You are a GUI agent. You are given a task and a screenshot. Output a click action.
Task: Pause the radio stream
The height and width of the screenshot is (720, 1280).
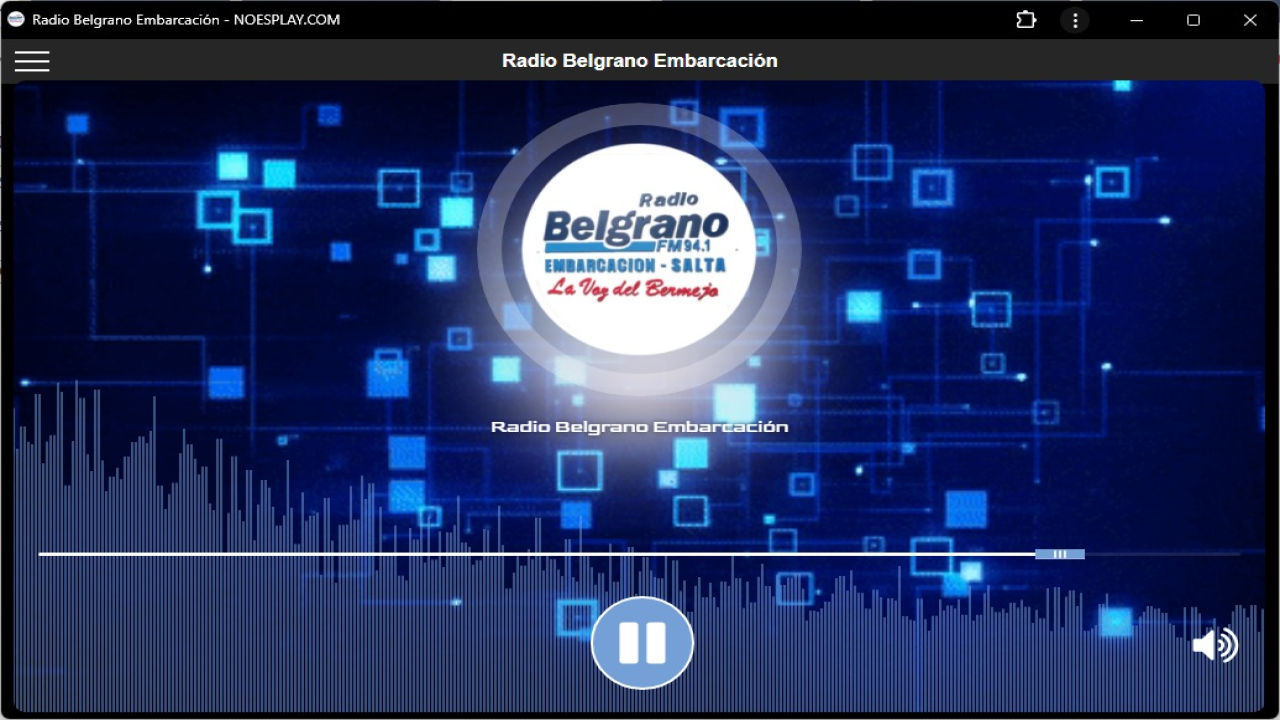[x=642, y=643]
